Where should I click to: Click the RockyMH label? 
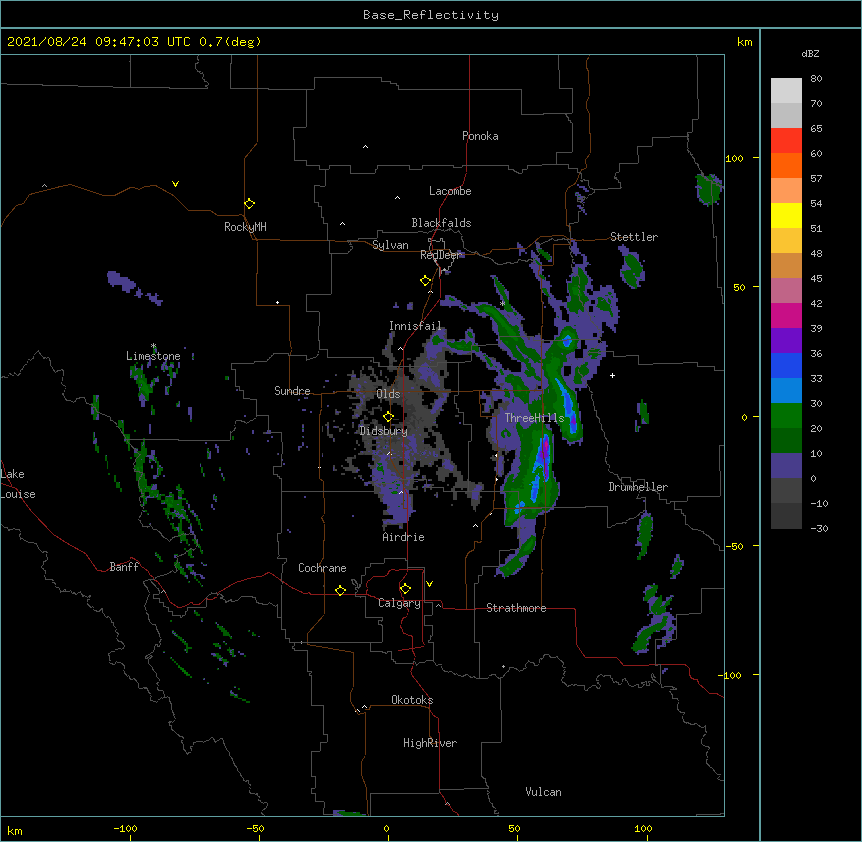point(245,227)
